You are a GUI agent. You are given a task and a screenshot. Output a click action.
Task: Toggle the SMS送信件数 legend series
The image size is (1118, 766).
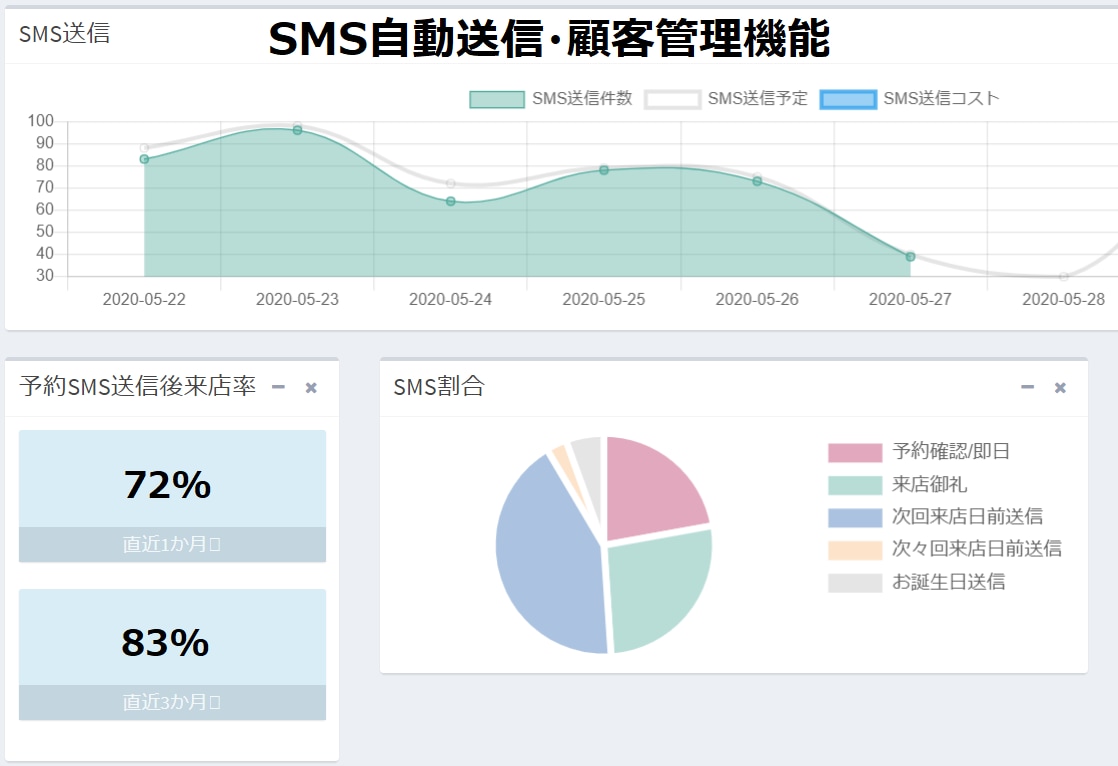[x=550, y=98]
